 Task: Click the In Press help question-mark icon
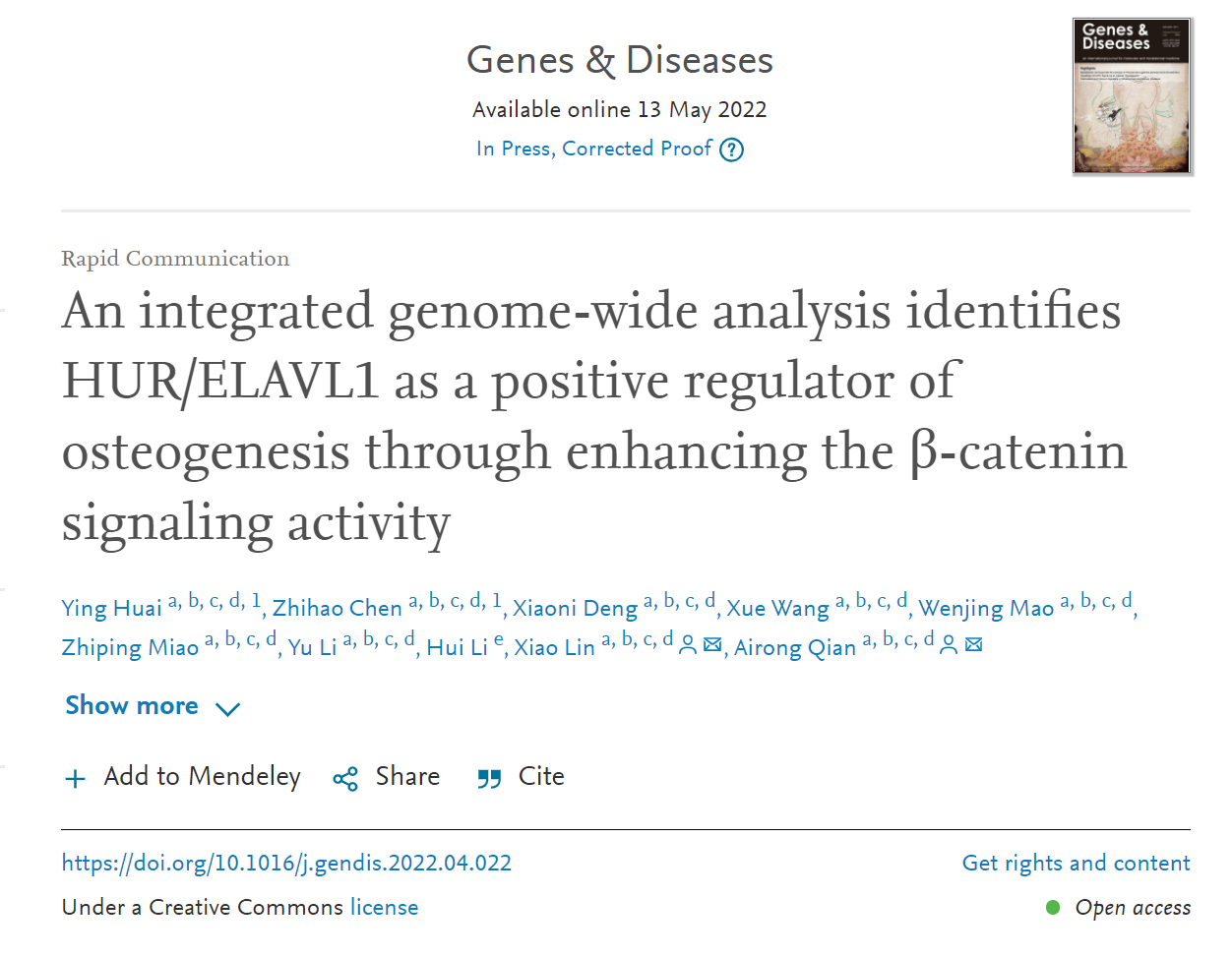731,150
